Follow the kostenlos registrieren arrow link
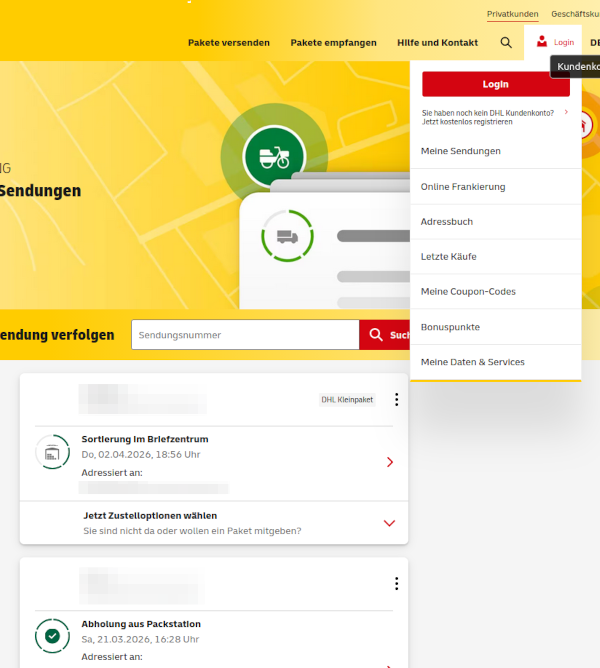The width and height of the screenshot is (600, 668). 566,113
